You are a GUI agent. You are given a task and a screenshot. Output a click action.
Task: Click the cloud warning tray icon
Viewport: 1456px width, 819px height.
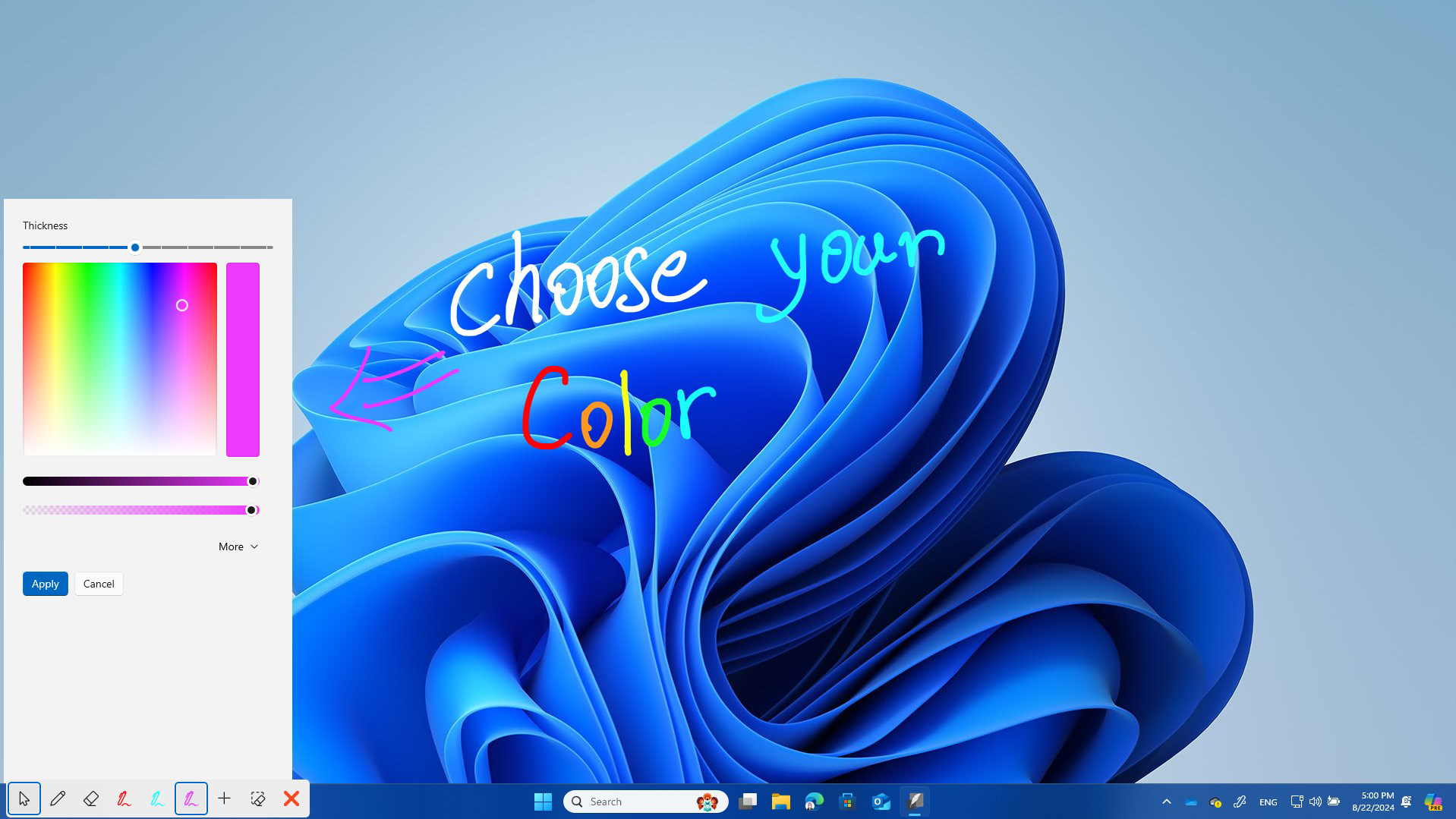pos(1215,802)
